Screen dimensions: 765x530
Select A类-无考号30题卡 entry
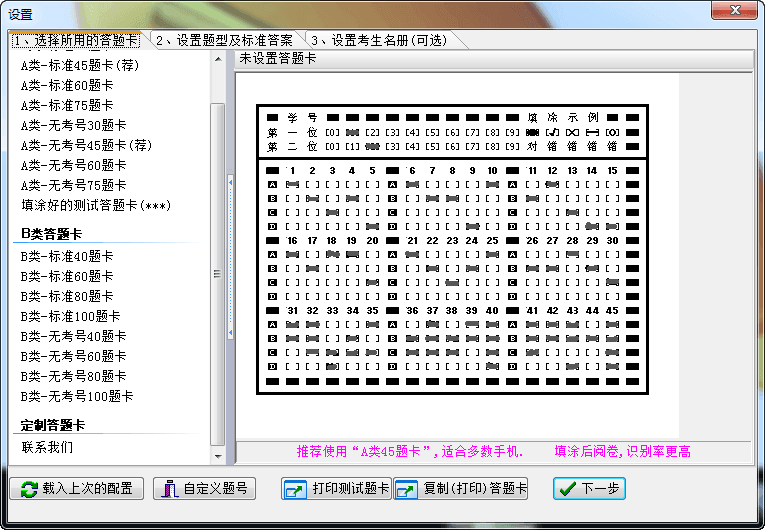point(73,125)
